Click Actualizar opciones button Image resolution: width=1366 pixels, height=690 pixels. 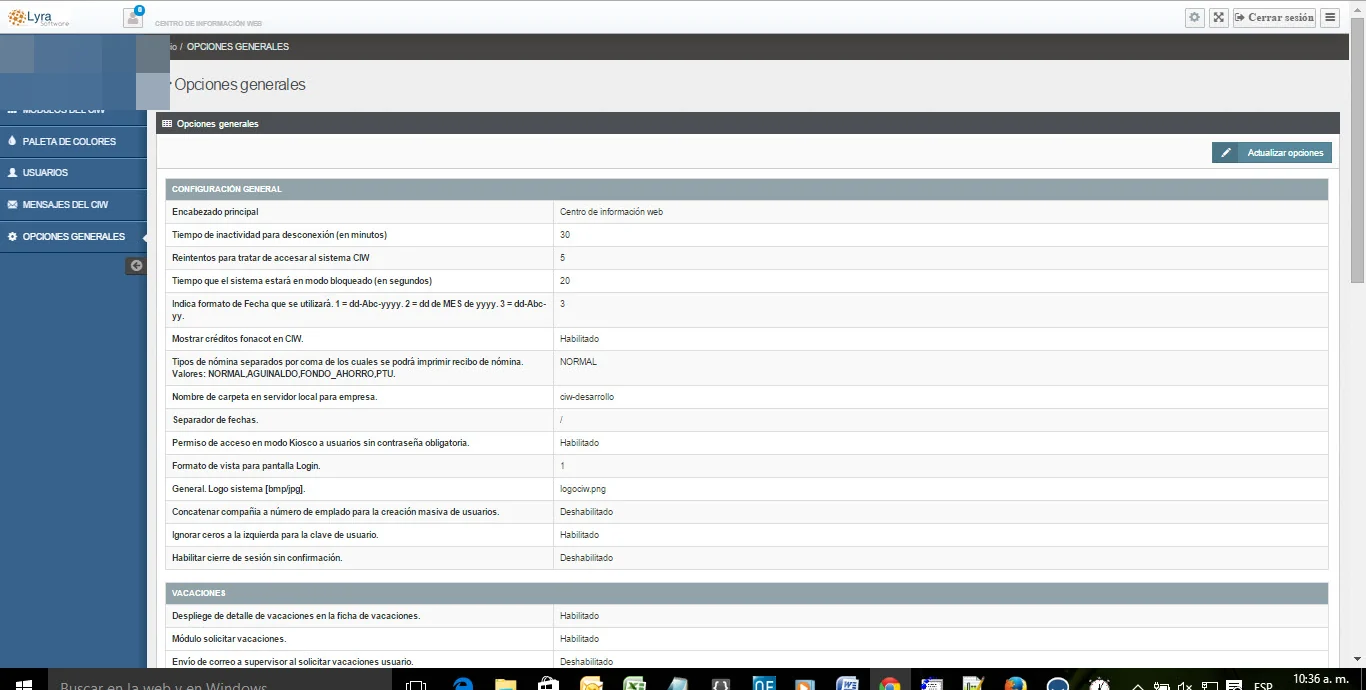[x=1272, y=153]
